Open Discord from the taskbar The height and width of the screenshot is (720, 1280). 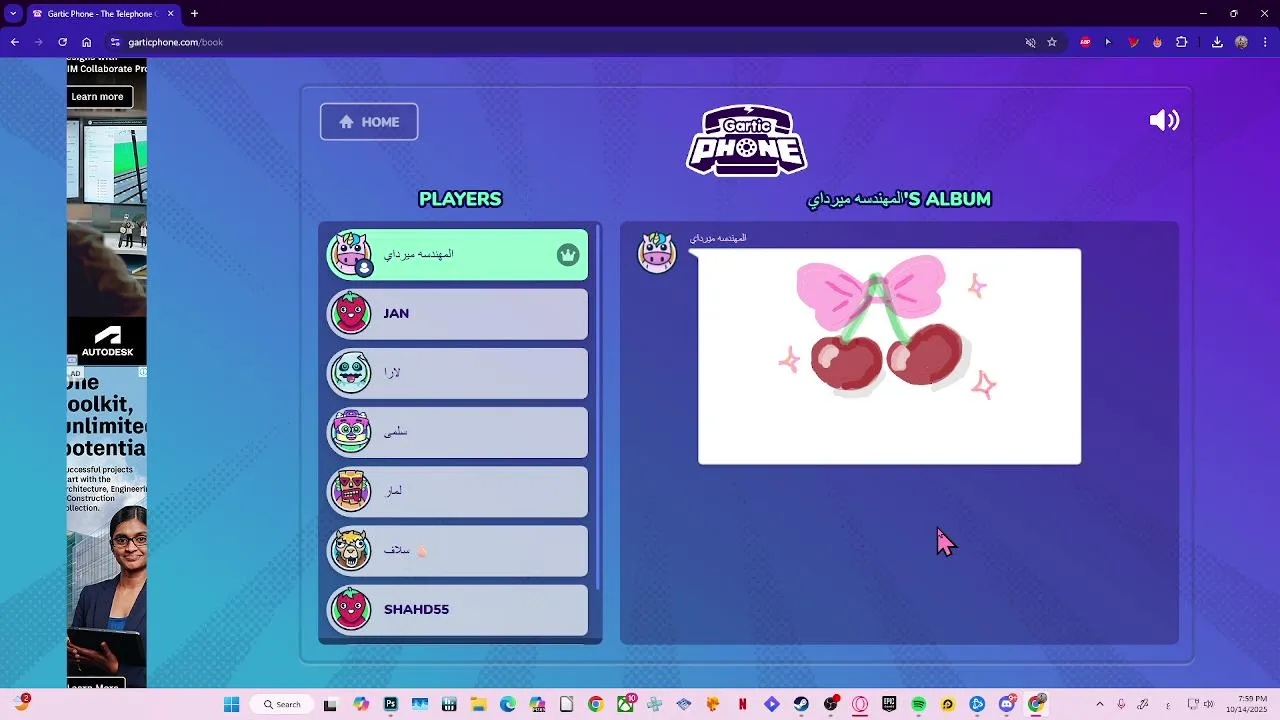click(1007, 705)
